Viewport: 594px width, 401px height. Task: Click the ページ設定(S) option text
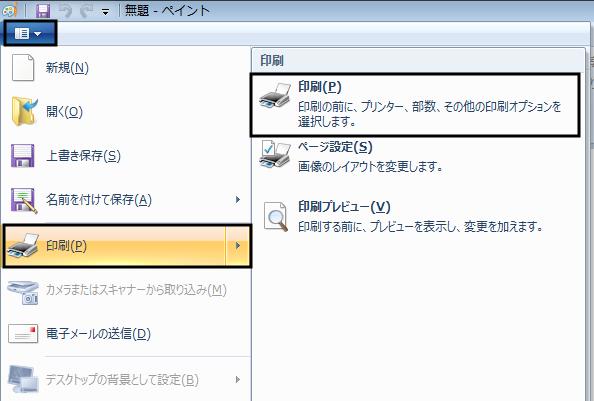[335, 147]
